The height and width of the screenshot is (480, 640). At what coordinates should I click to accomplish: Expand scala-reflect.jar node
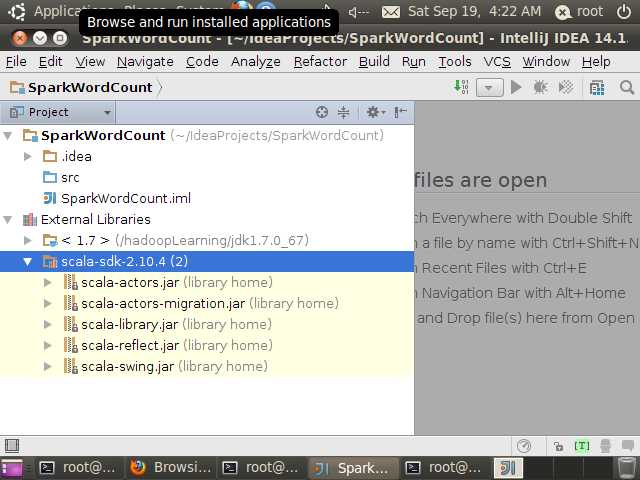point(47,345)
